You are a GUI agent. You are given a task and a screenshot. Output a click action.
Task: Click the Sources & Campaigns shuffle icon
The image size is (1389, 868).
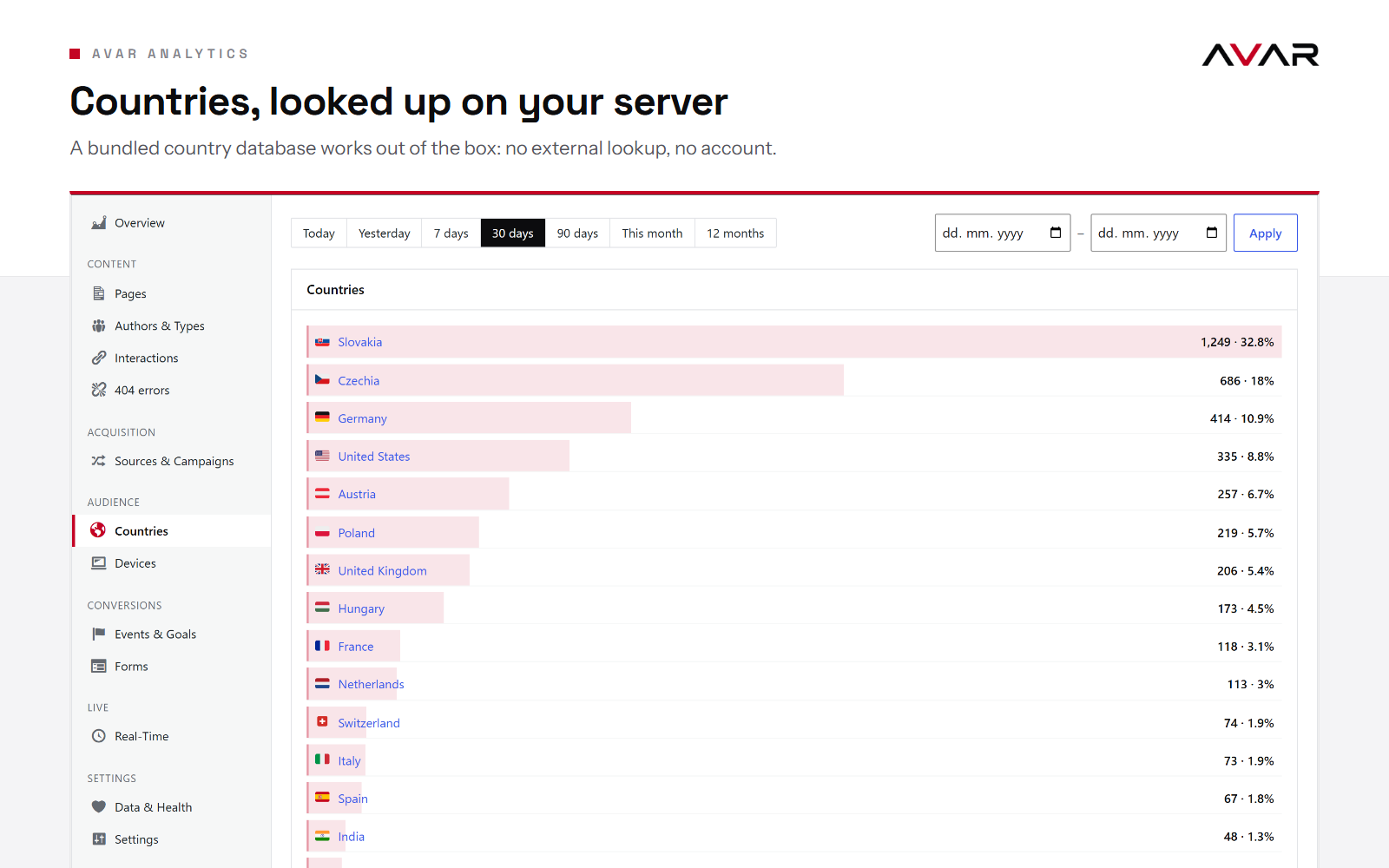(x=99, y=461)
